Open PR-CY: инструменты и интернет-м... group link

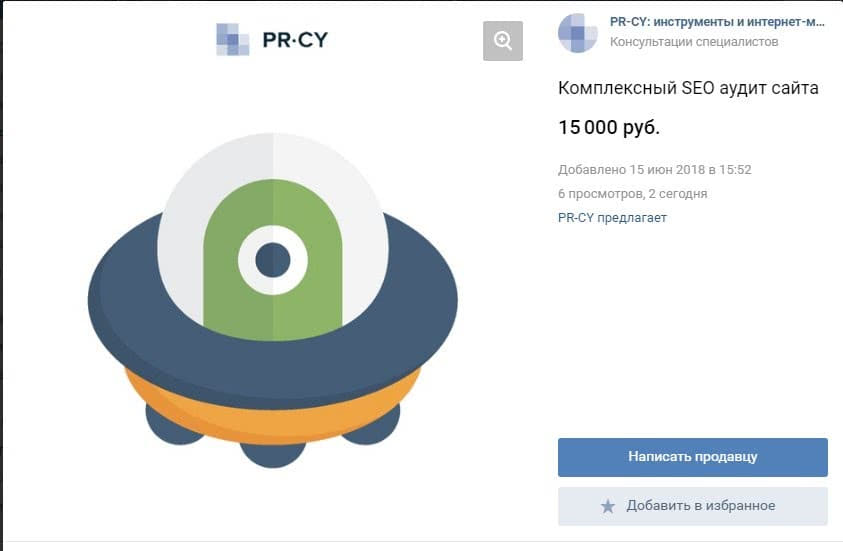(717, 22)
